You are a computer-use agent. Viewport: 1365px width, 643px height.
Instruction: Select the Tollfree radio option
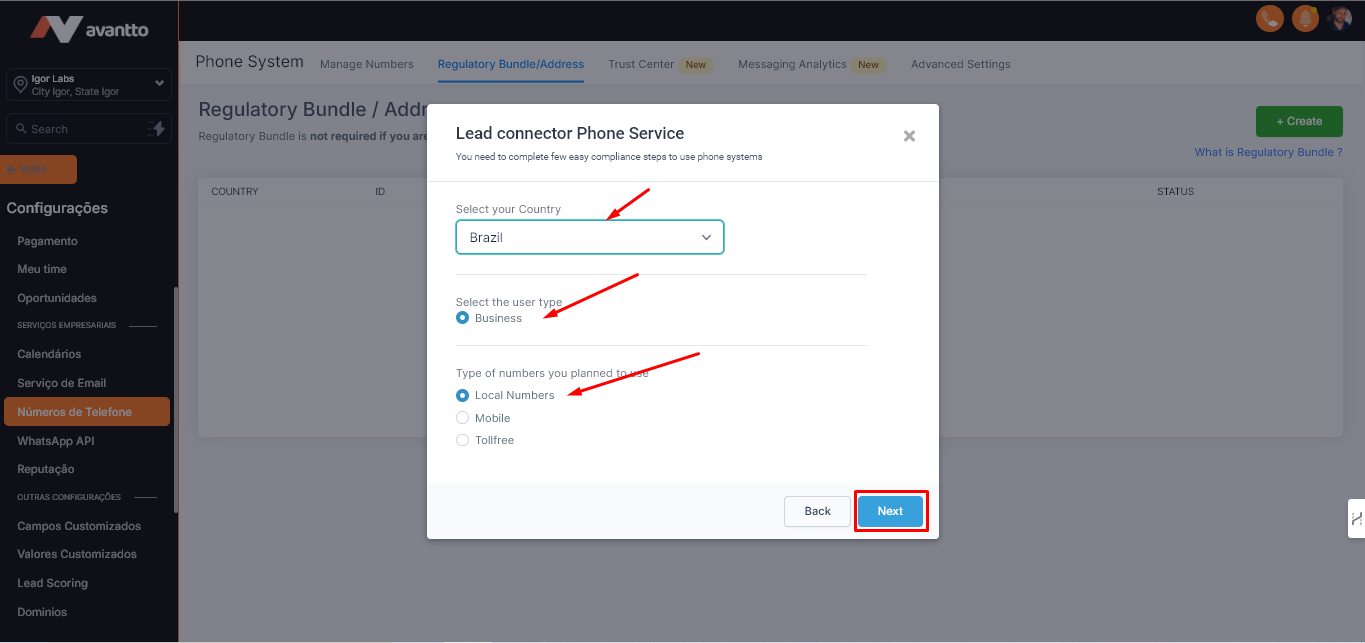pyautogui.click(x=462, y=440)
